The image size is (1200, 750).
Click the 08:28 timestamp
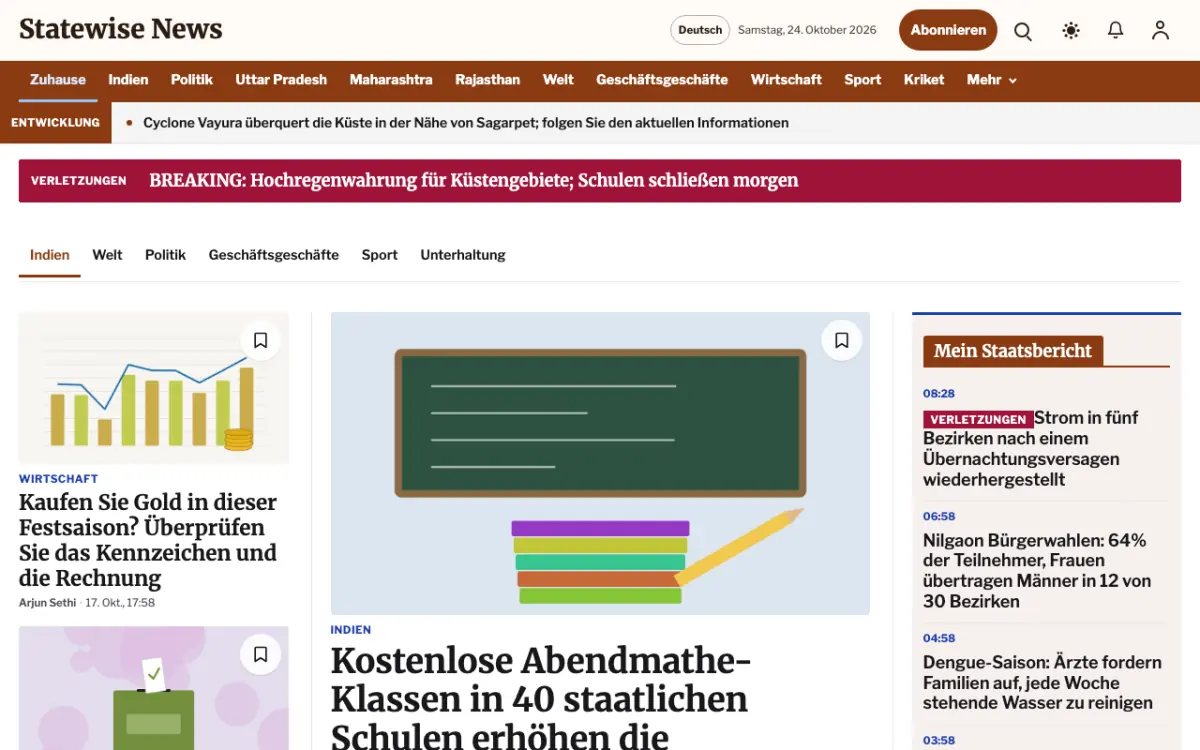939,394
